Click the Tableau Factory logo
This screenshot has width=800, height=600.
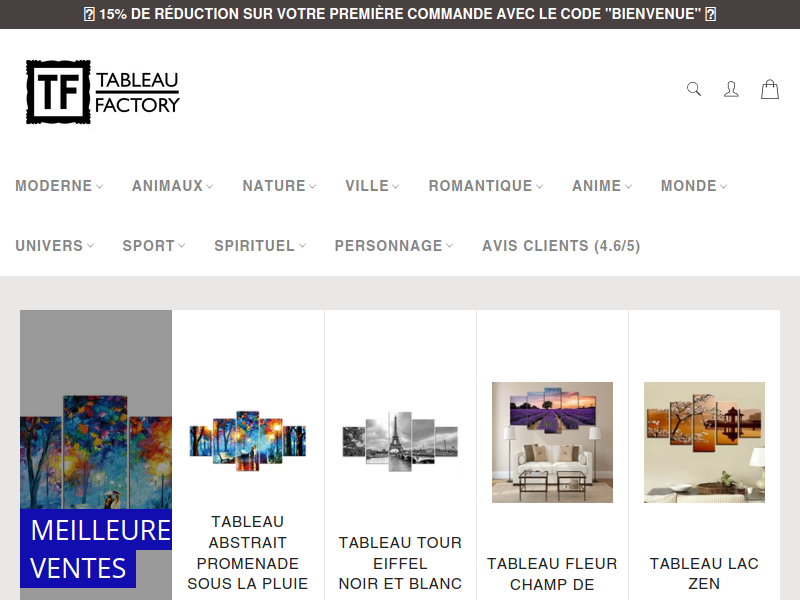(x=103, y=92)
